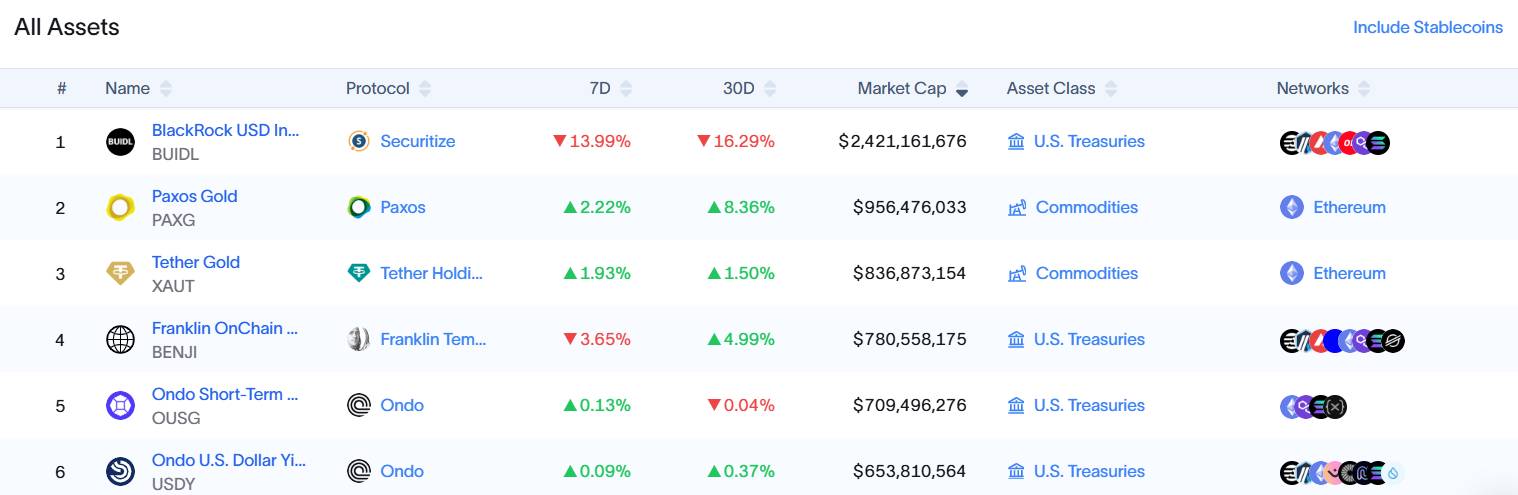Open Ethereum network link in XAUT row
The height and width of the screenshot is (495, 1518).
1349,273
